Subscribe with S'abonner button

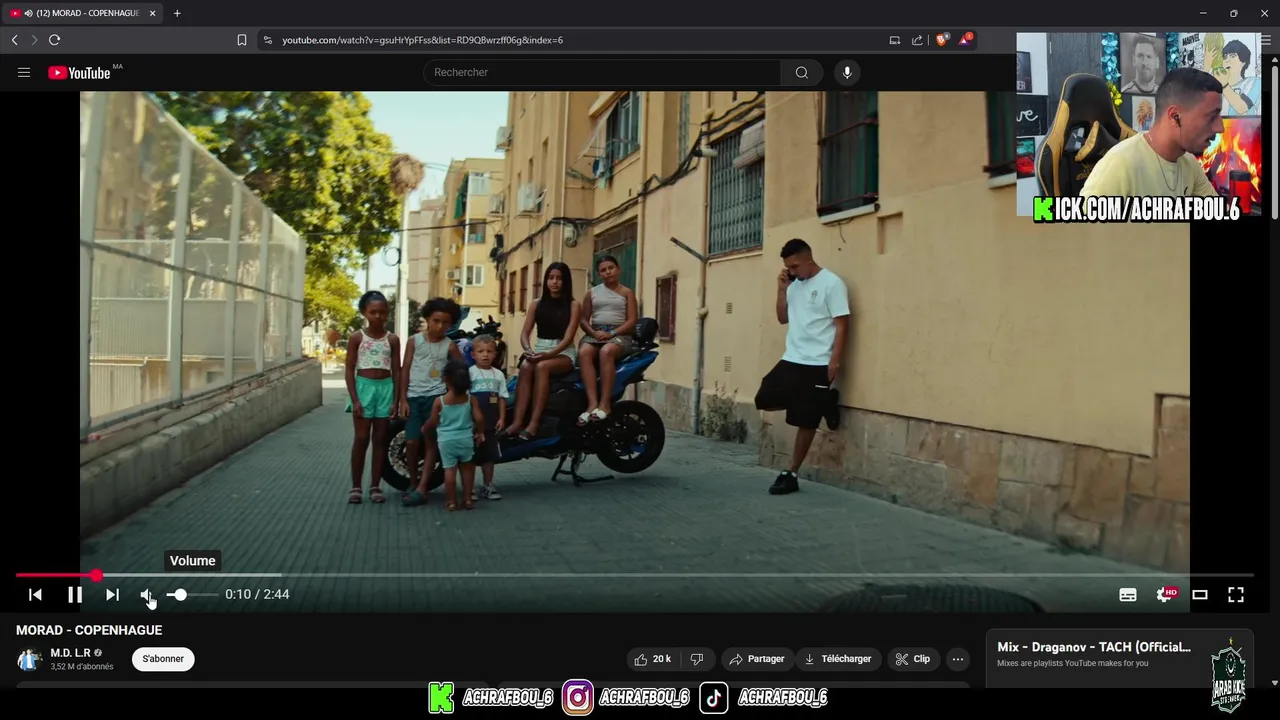coord(163,659)
